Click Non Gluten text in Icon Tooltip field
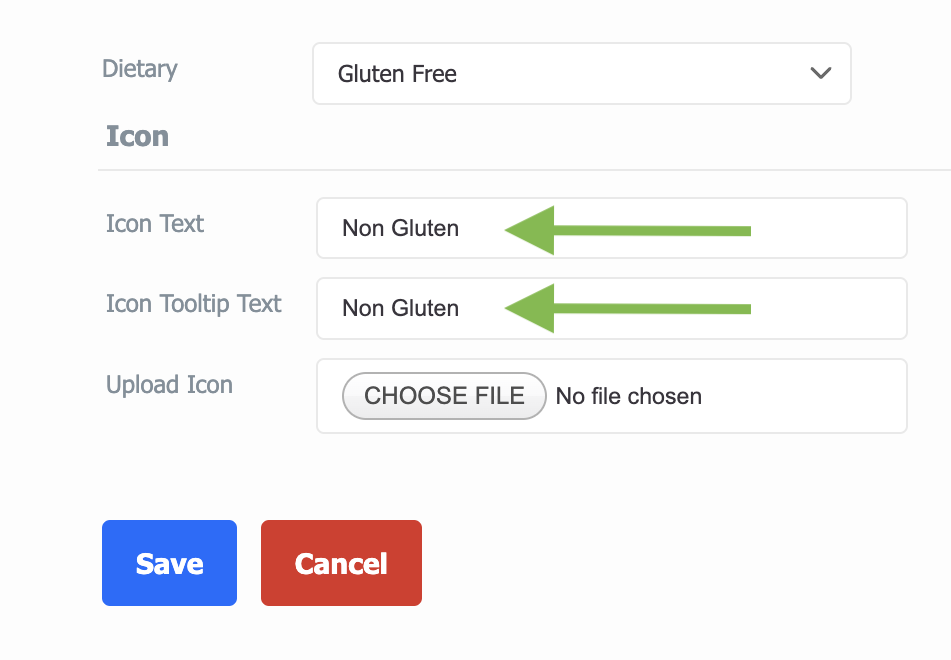This screenshot has height=660, width=951. 400,309
